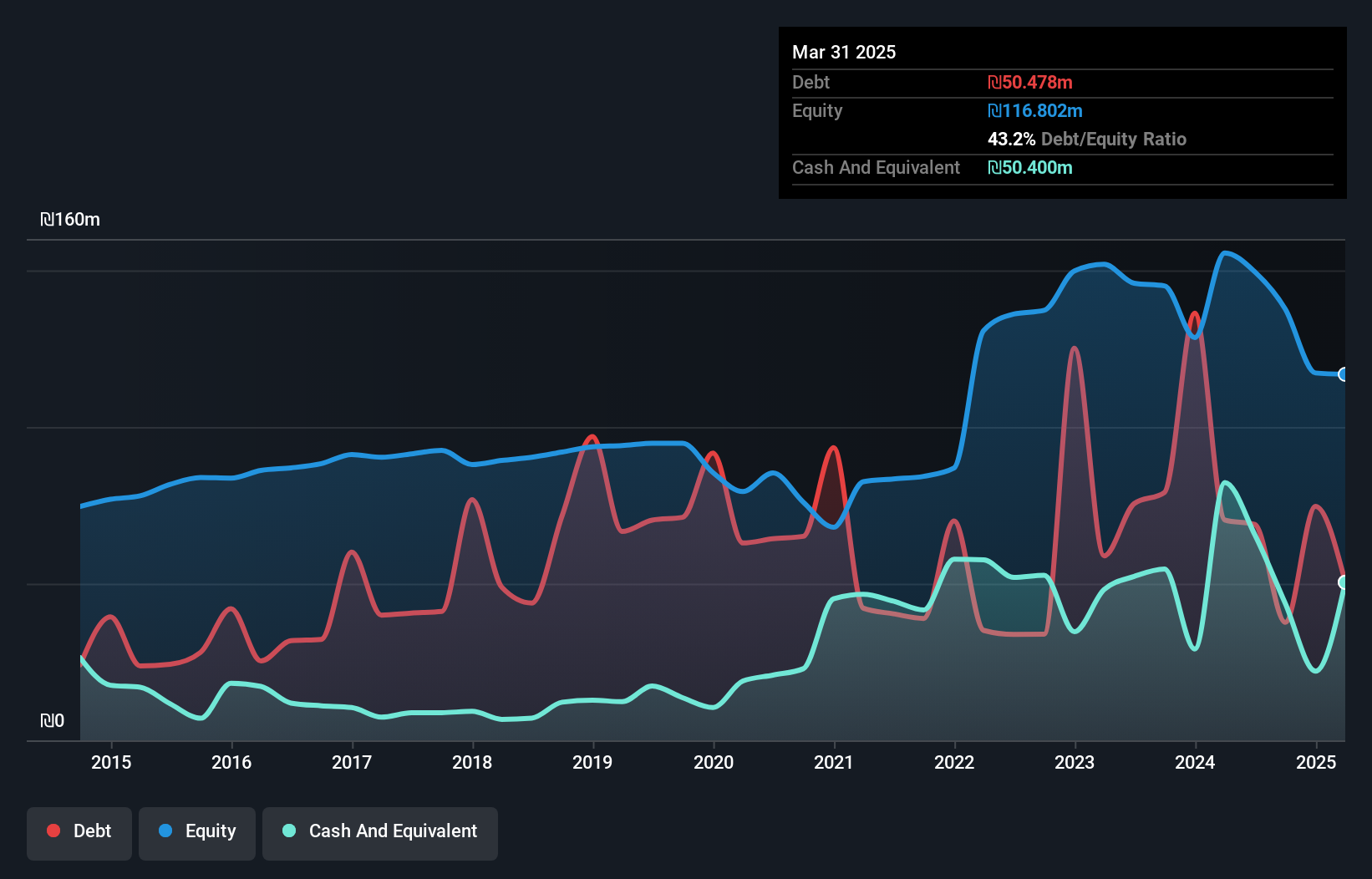Click the 2018 x-axis label
This screenshot has width=1372, height=879.
(x=472, y=762)
